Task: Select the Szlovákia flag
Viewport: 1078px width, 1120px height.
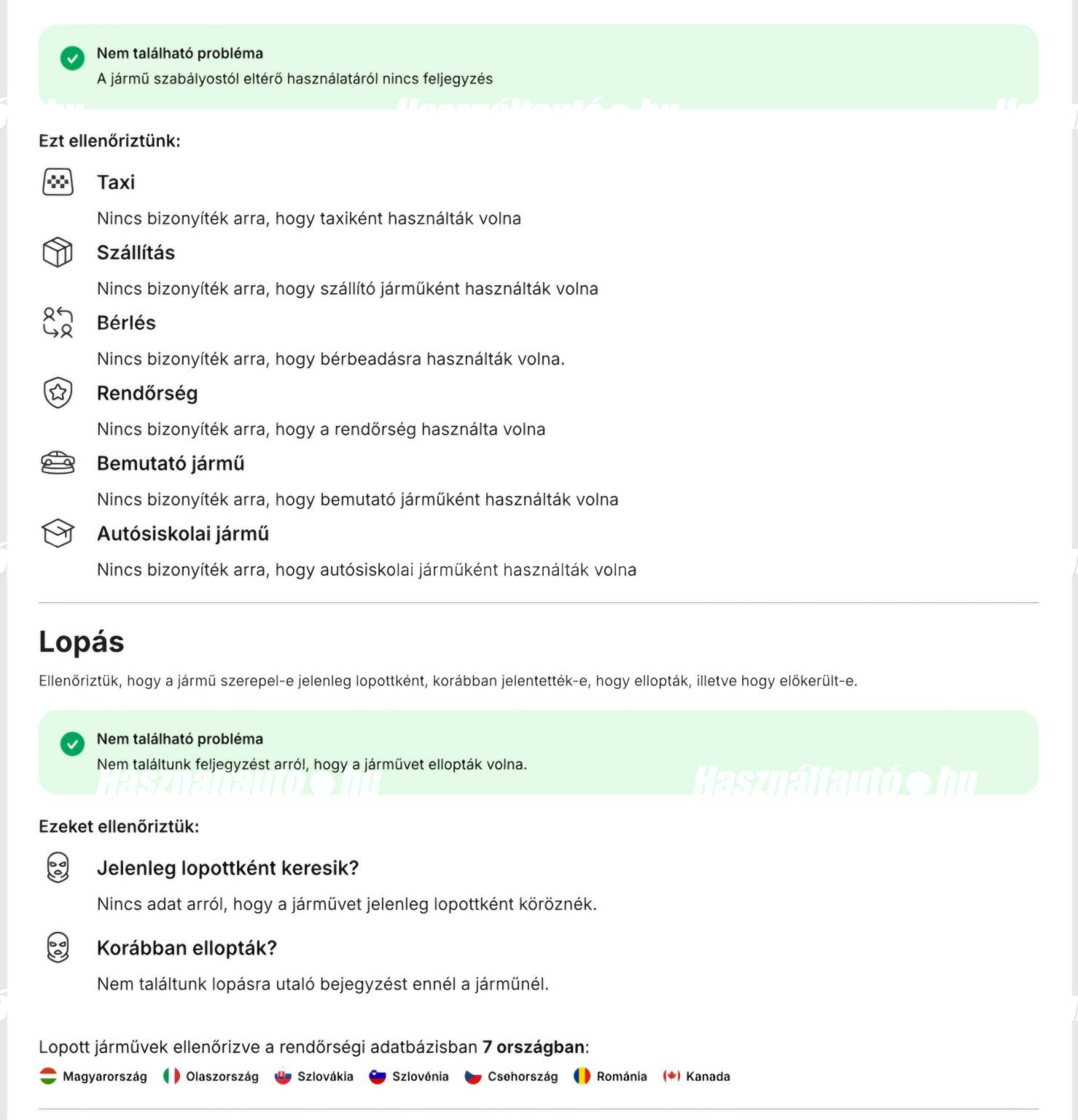Action: (x=283, y=1076)
